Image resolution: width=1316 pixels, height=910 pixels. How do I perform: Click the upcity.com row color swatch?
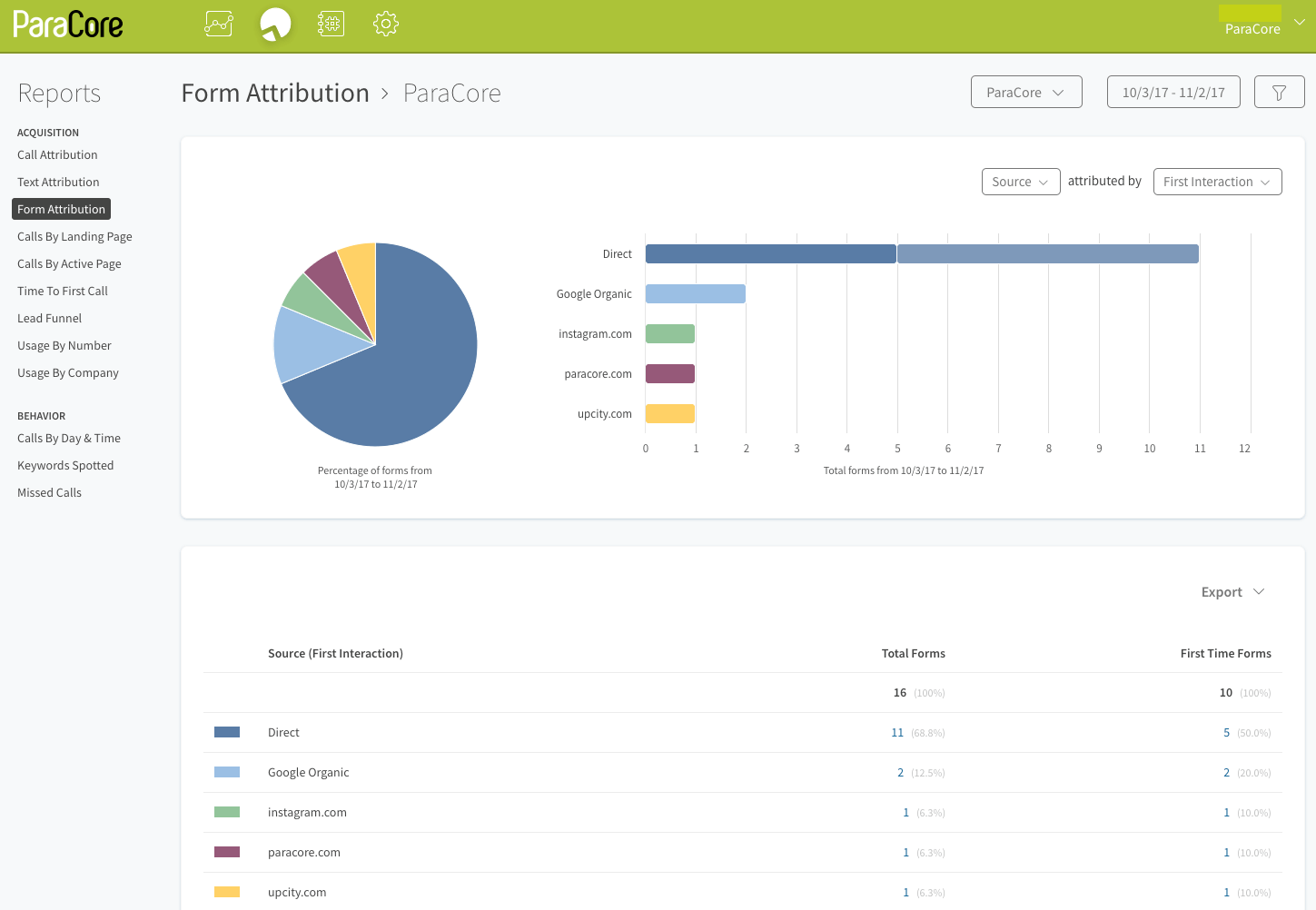point(227,892)
